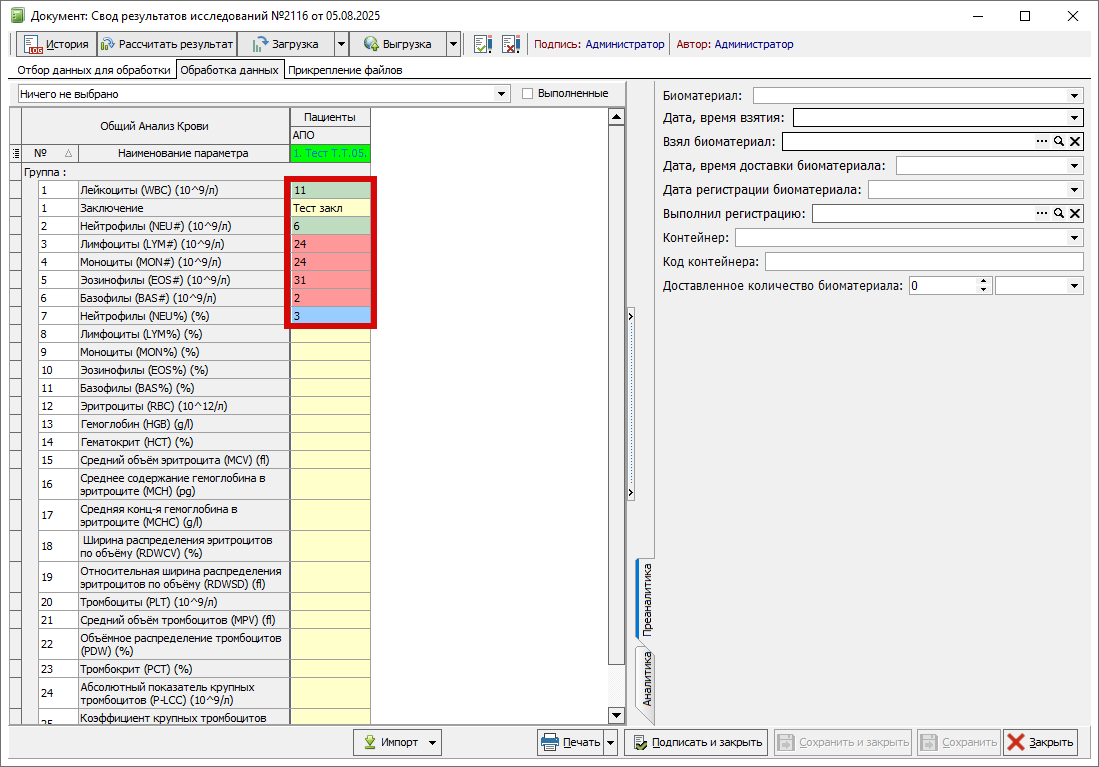1099x767 pixels.
Task: Click Подписать и закрыть button
Action: pyautogui.click(x=696, y=742)
